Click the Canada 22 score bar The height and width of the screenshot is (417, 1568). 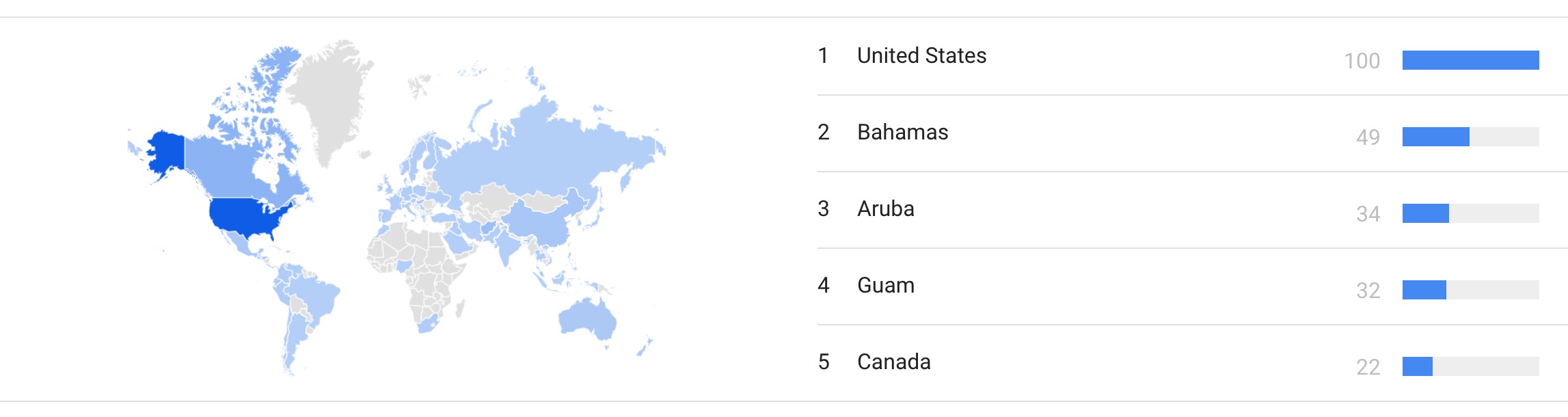tap(1470, 366)
